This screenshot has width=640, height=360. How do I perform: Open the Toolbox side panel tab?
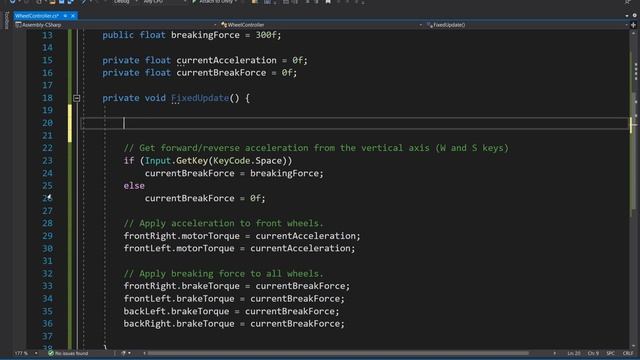(6, 20)
